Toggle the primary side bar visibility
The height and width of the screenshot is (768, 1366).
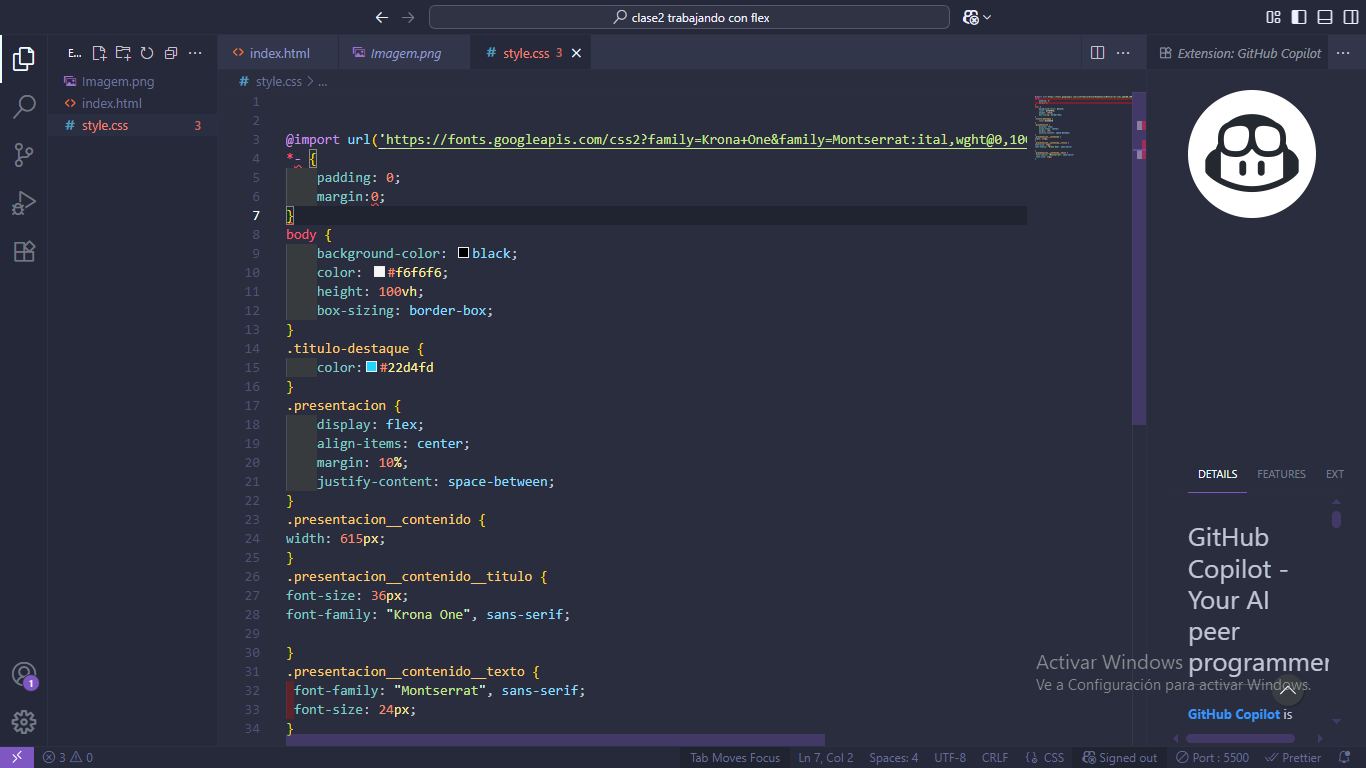point(1299,17)
